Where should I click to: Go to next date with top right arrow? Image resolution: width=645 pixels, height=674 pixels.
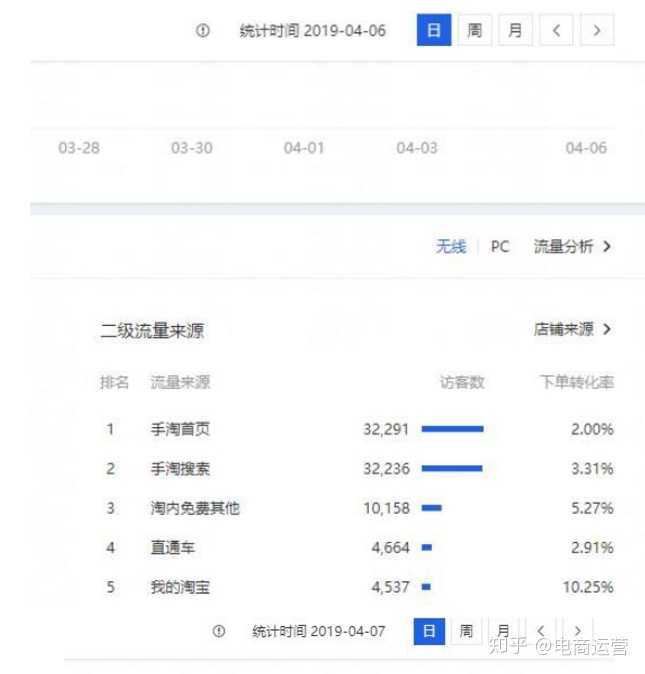[597, 30]
